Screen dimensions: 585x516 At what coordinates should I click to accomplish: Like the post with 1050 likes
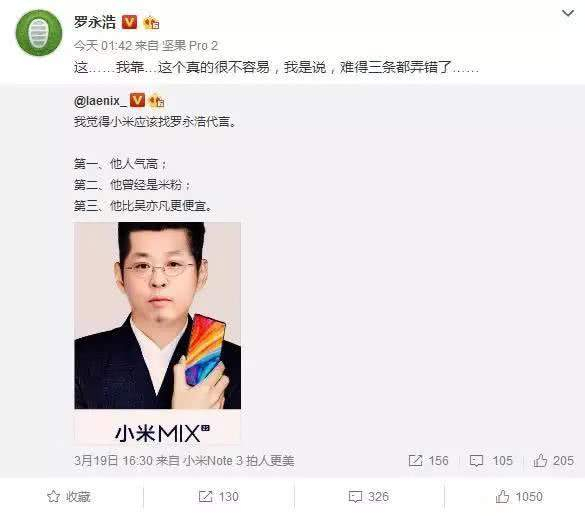(x=519, y=496)
